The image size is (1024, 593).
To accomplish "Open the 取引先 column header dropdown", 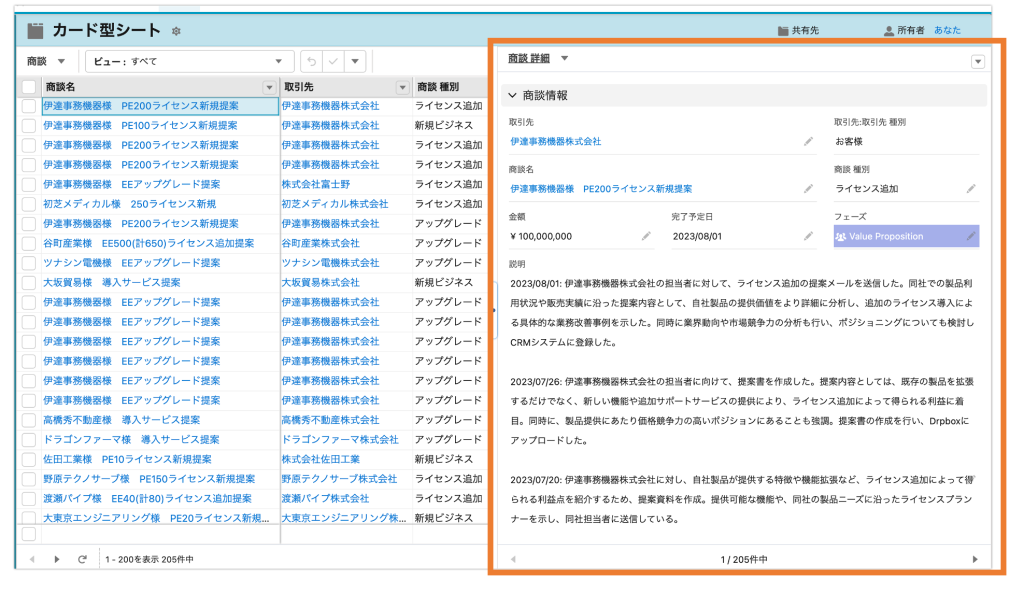I will point(402,87).
